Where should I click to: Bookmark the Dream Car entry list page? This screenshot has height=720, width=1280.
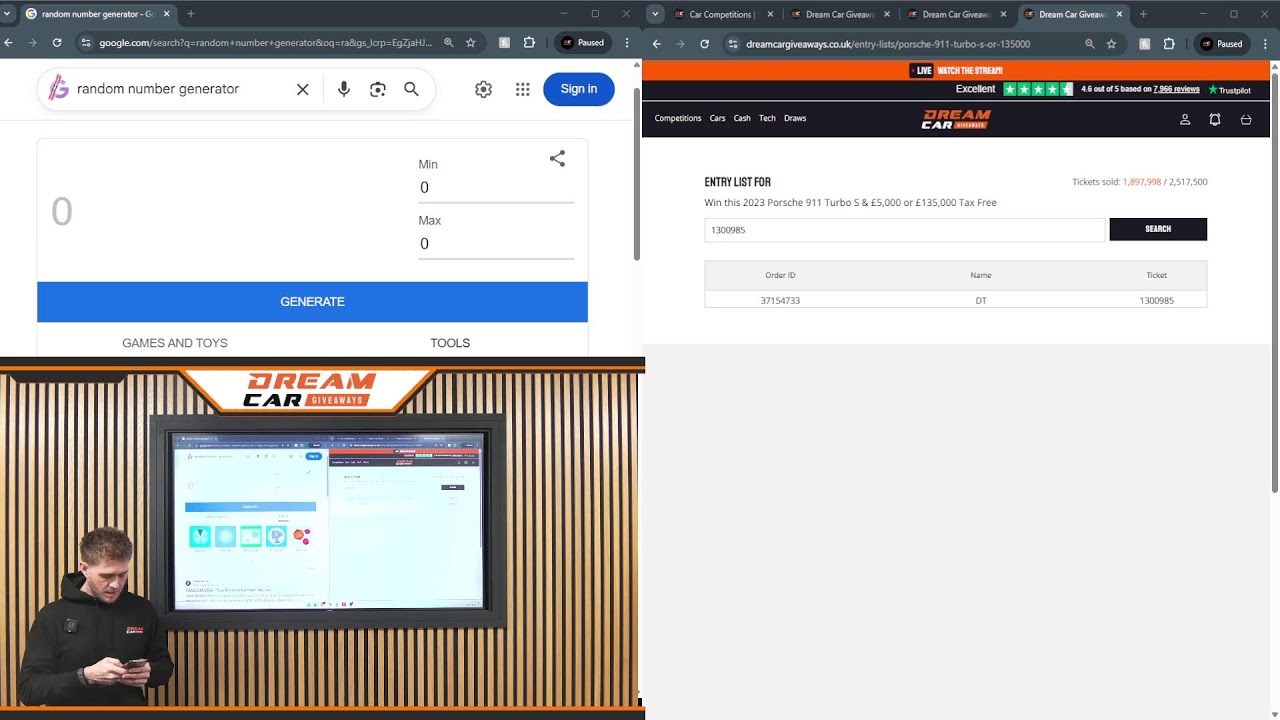[x=1111, y=44]
